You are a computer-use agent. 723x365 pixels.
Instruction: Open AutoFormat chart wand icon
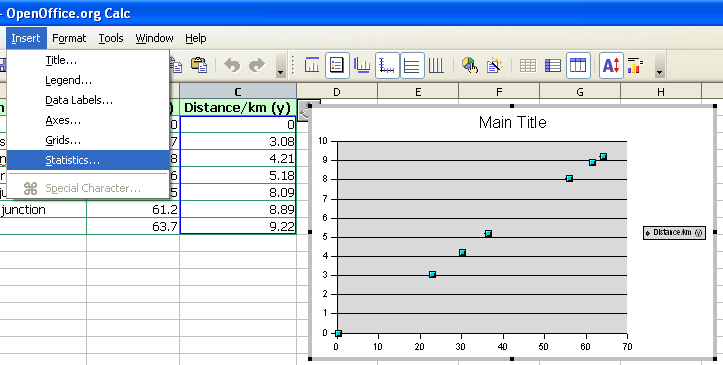click(x=494, y=65)
